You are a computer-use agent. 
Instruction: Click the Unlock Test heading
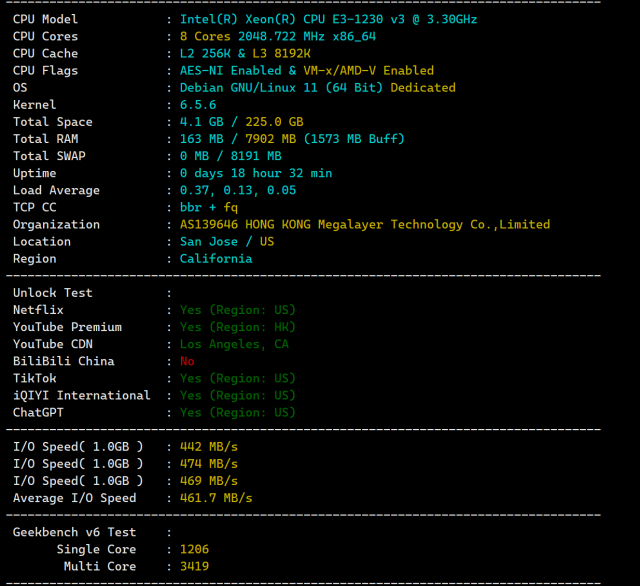point(53,293)
